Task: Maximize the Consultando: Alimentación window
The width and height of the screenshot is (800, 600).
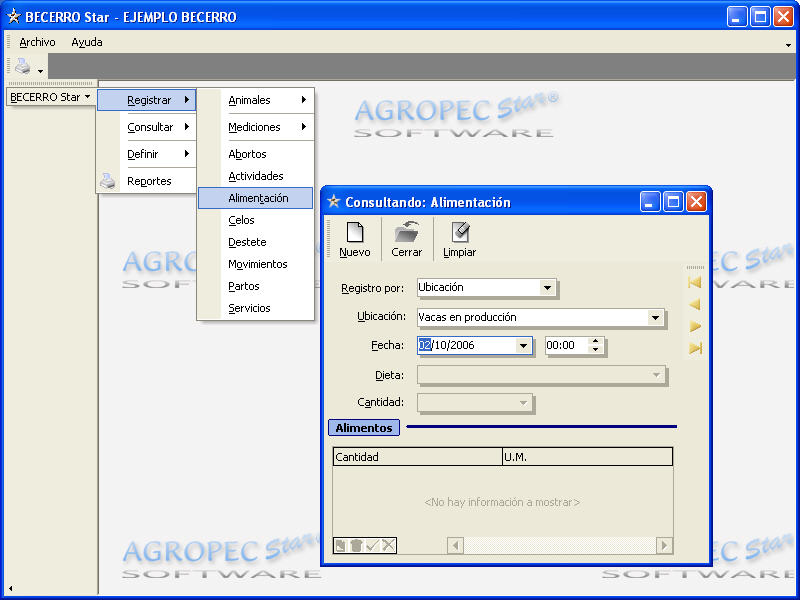Action: [x=673, y=202]
